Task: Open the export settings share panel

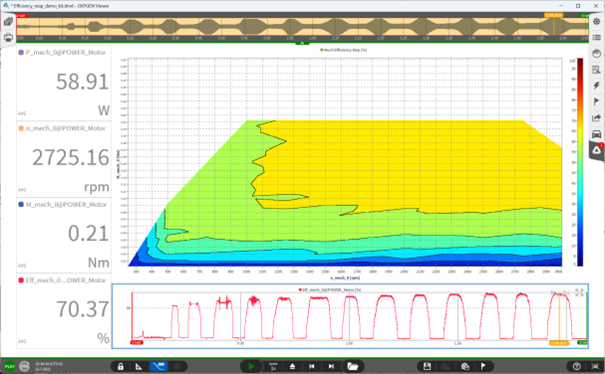Action: [597, 118]
